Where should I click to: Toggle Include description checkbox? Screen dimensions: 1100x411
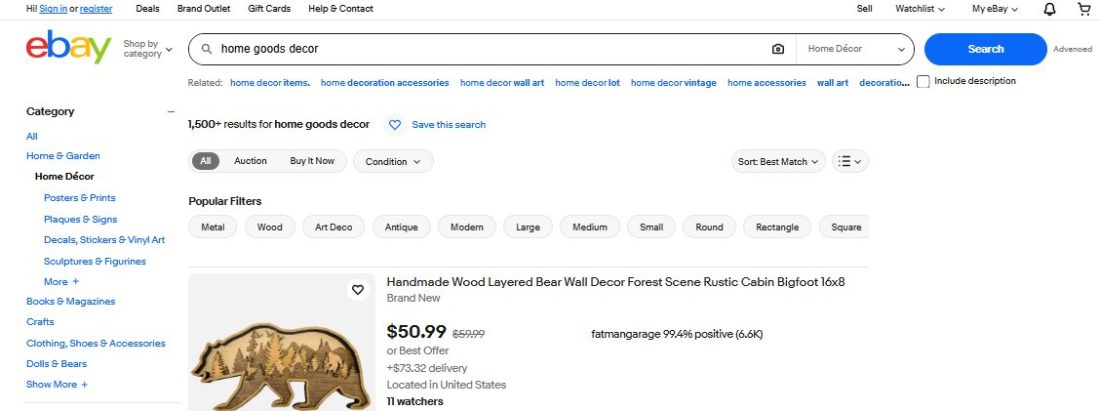[x=923, y=81]
